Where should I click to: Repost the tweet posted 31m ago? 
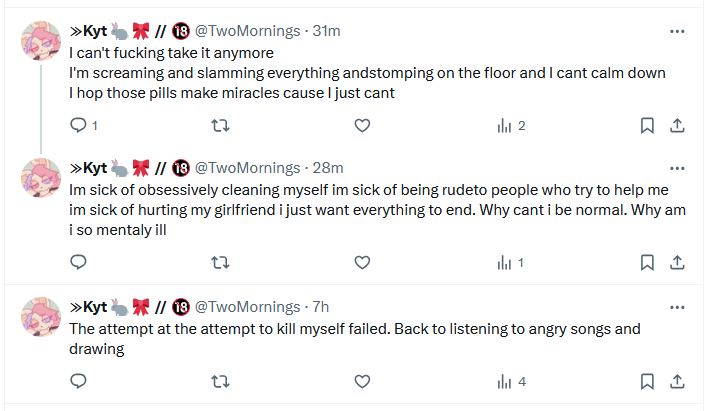(x=221, y=125)
